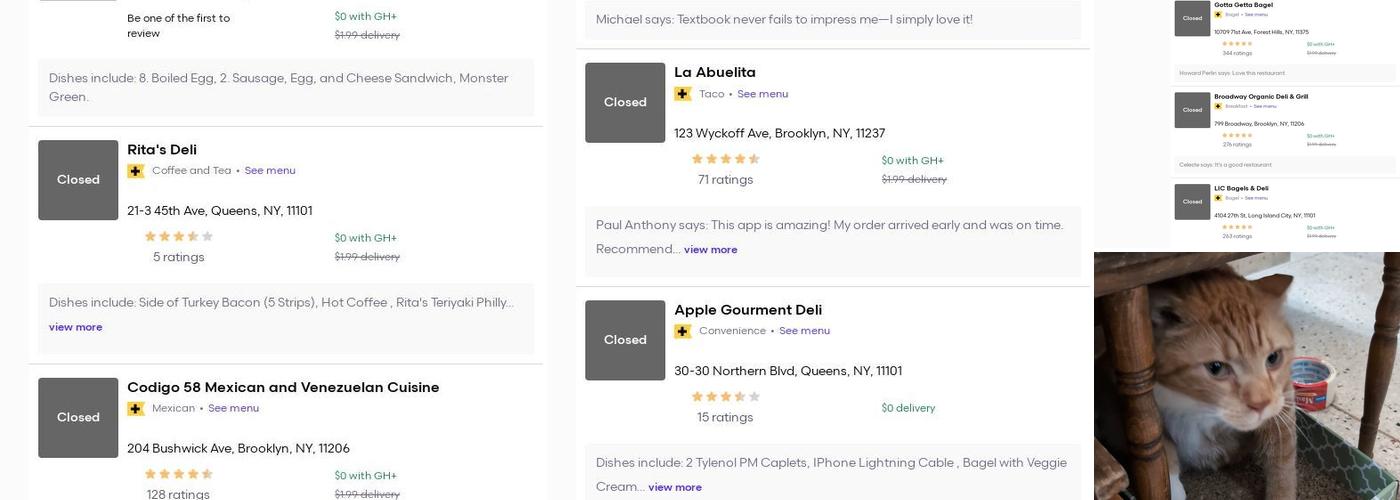Click the Closed tile for Apple Gourment Deli

point(625,340)
